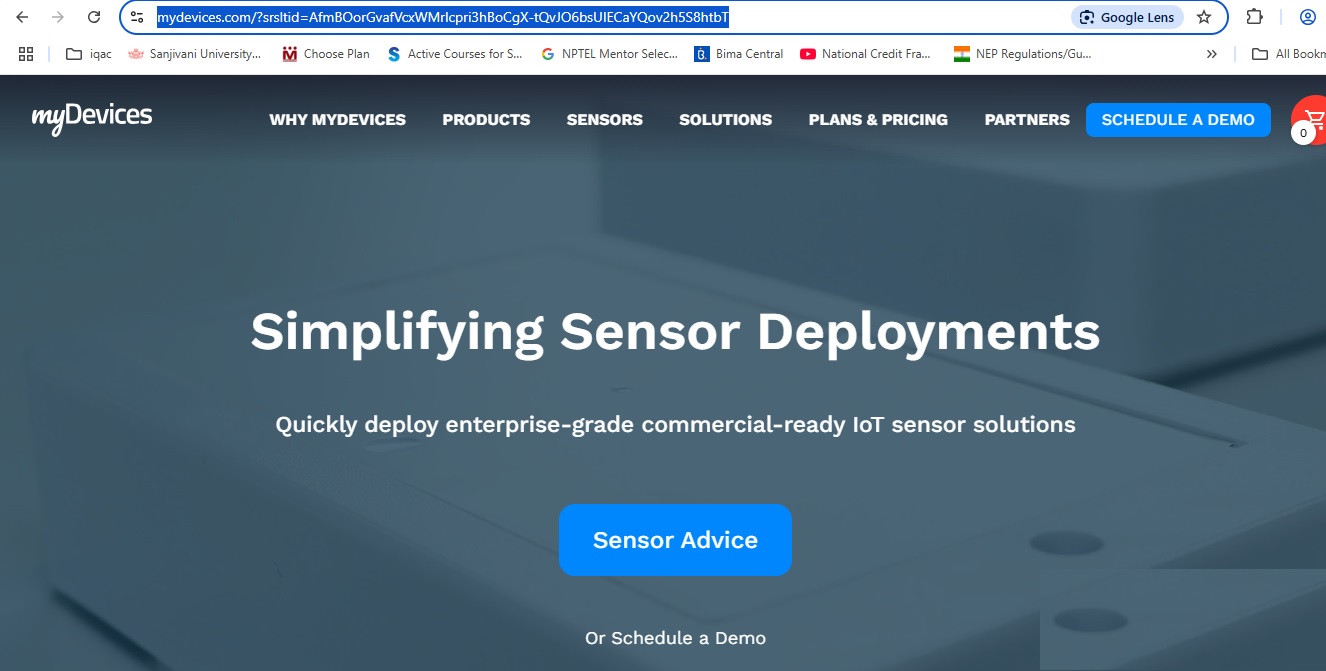Image resolution: width=1326 pixels, height=671 pixels.
Task: Open Active Courses for S... bookmark
Action: tap(455, 54)
